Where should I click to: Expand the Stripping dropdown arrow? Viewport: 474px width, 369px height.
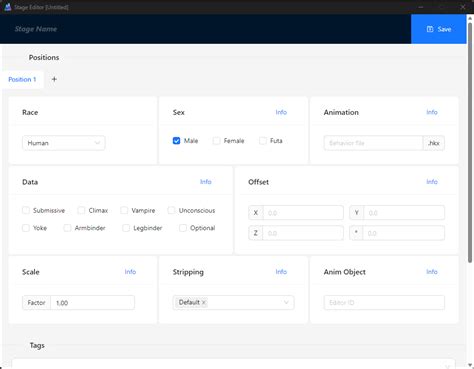click(x=286, y=303)
